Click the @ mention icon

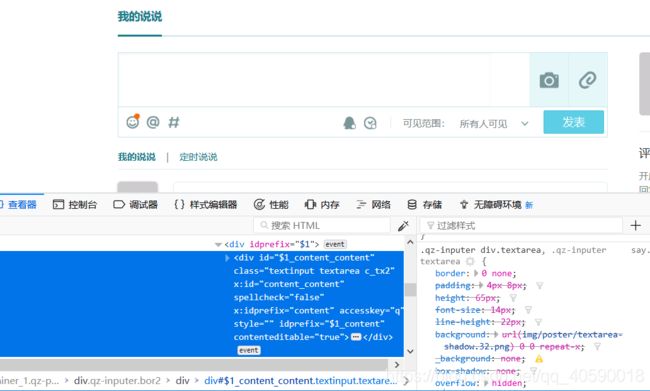click(x=153, y=122)
